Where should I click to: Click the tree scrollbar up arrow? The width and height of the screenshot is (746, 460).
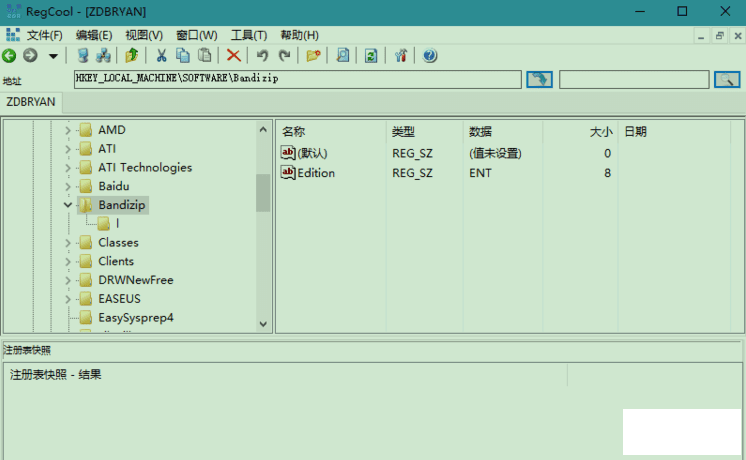[263, 129]
